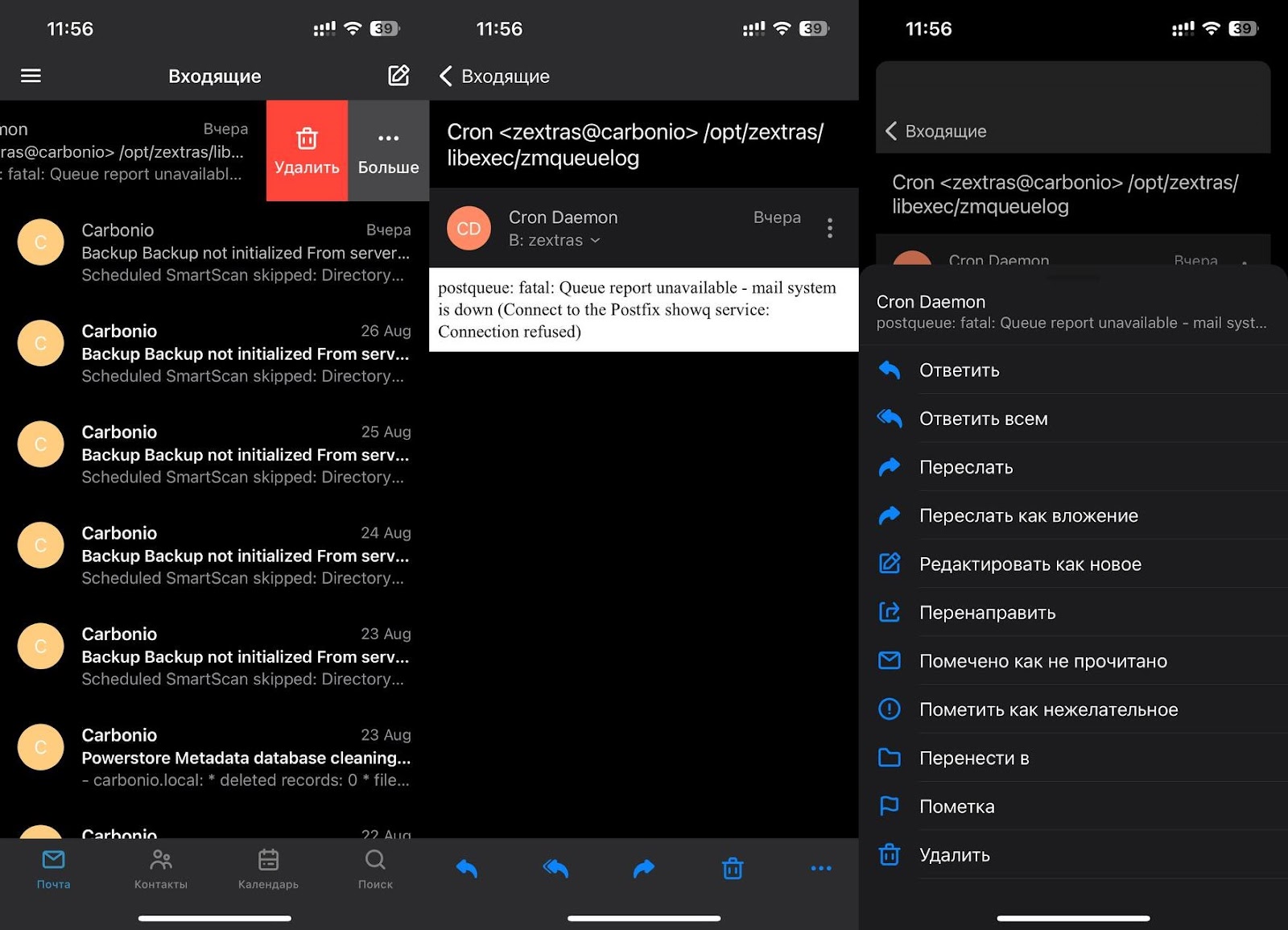Go back to Входящие from the message view
Screen dimensions: 1288x930
click(x=494, y=76)
